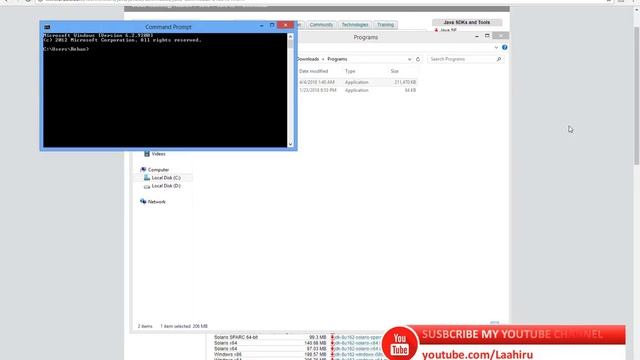
Task: Click the Videos library icon
Action: (x=147, y=154)
